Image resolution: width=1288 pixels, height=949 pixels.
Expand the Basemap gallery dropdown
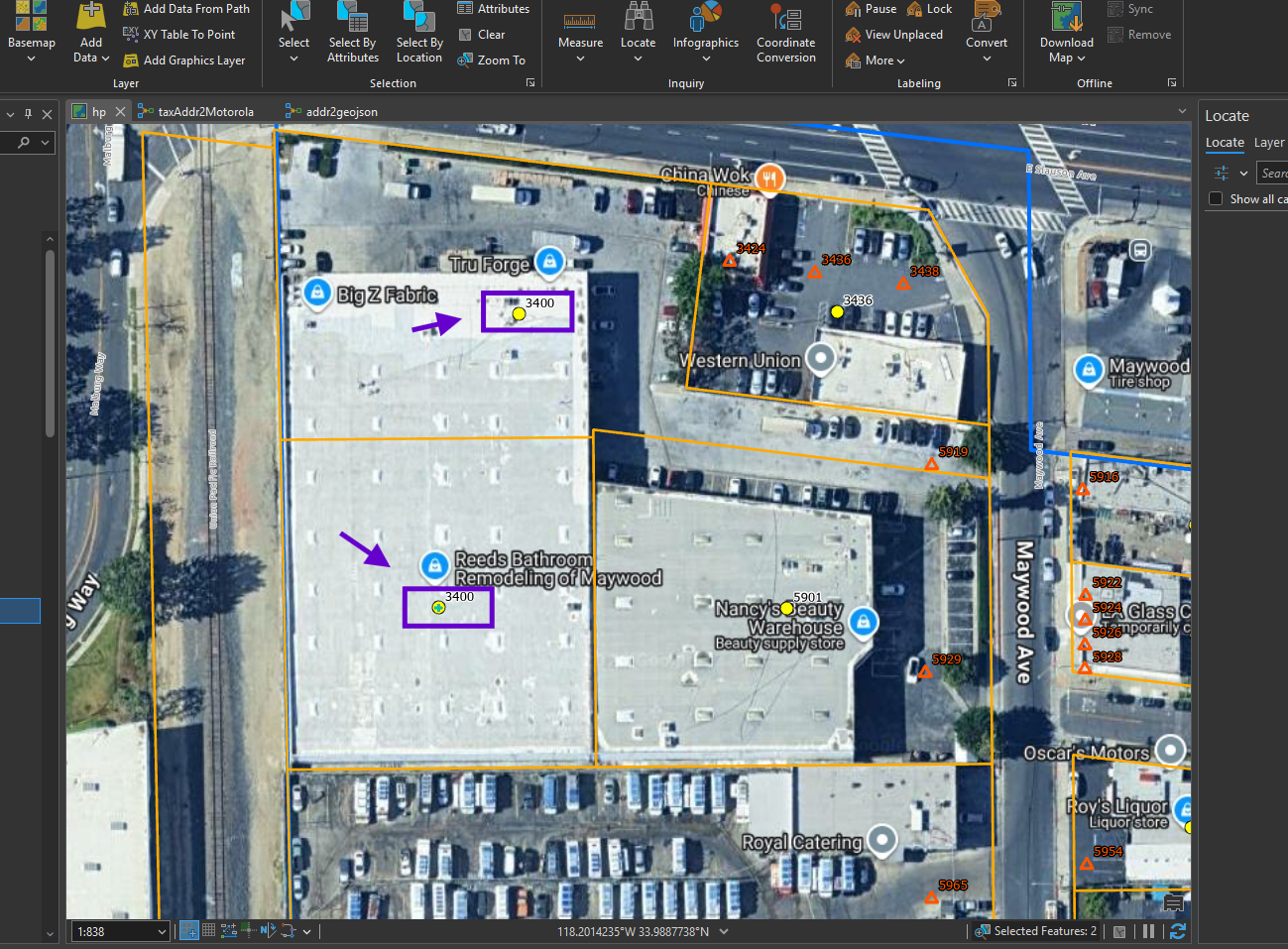click(x=31, y=59)
